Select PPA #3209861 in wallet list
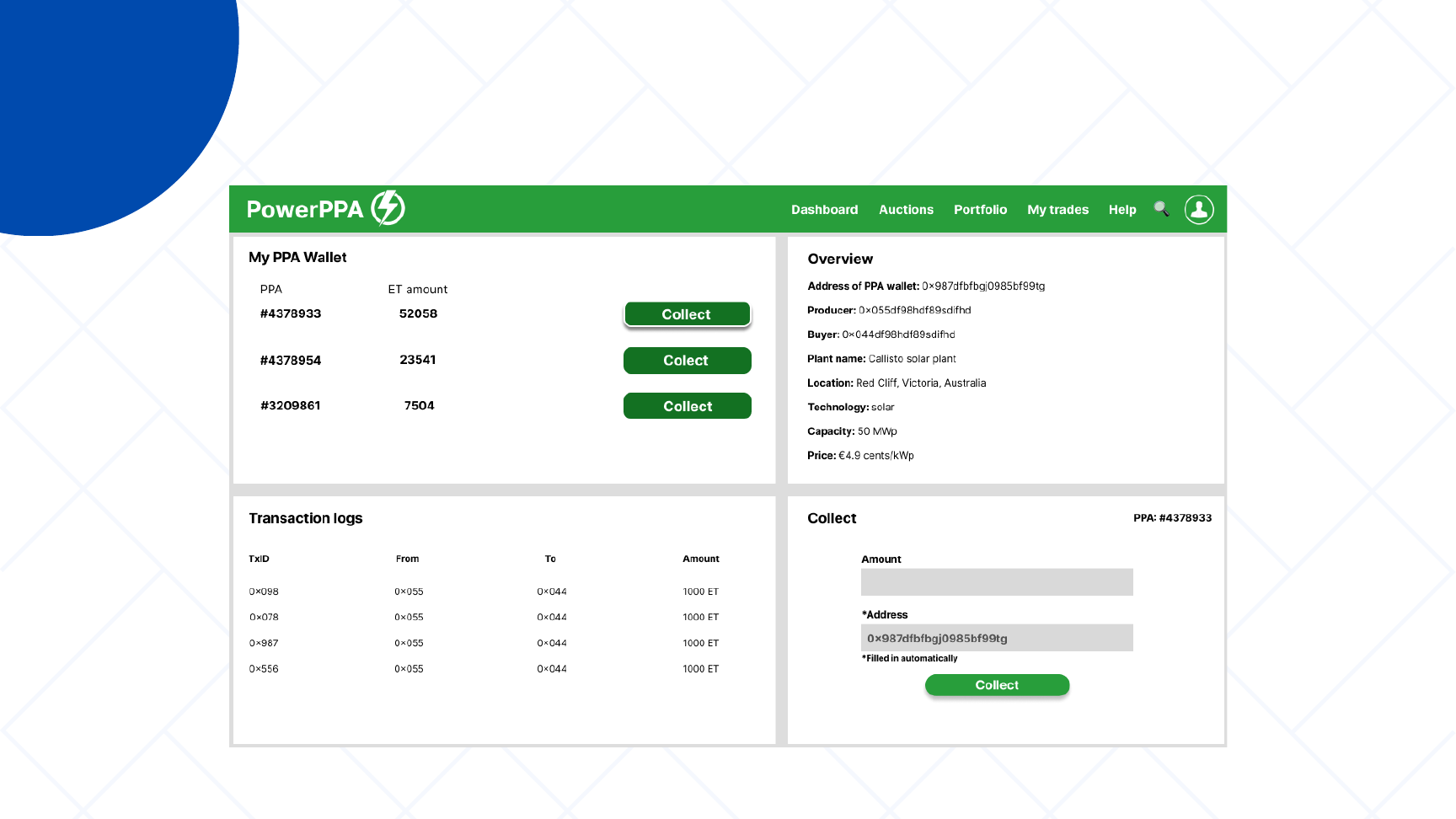The image size is (1456, 819). coord(291,405)
